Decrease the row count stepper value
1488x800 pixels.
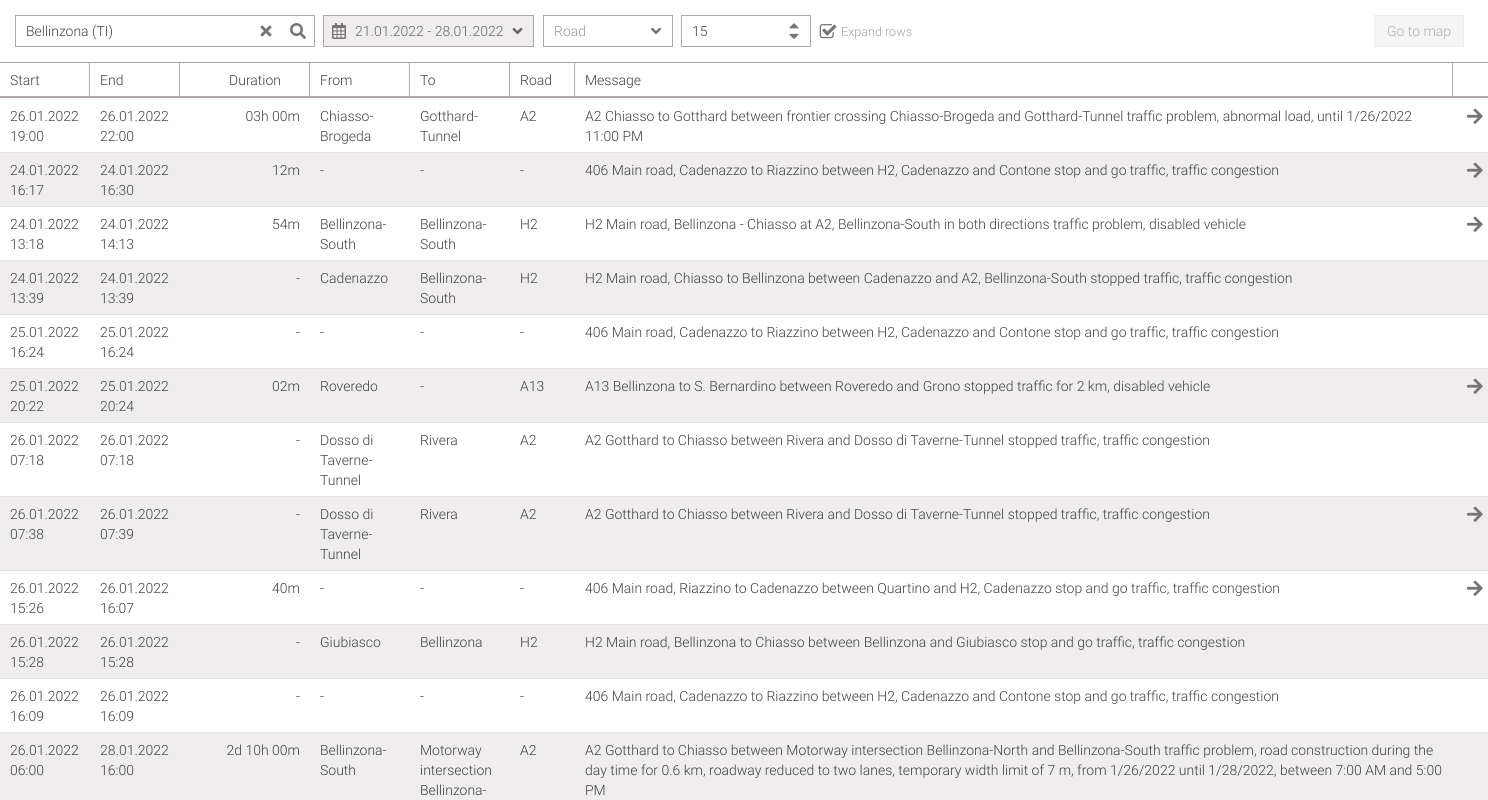[x=794, y=37]
